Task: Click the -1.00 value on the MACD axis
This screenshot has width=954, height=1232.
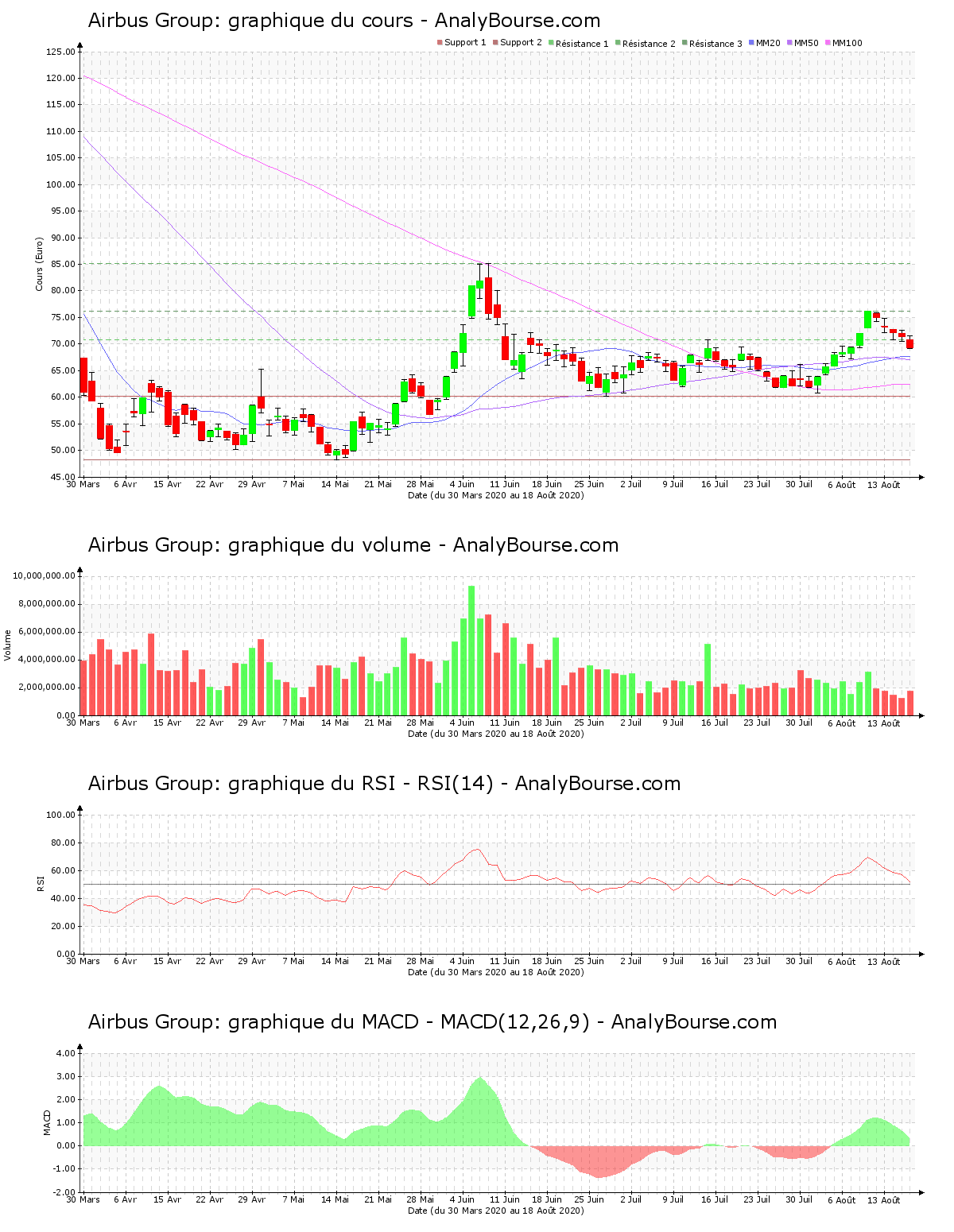Action: coord(64,1168)
